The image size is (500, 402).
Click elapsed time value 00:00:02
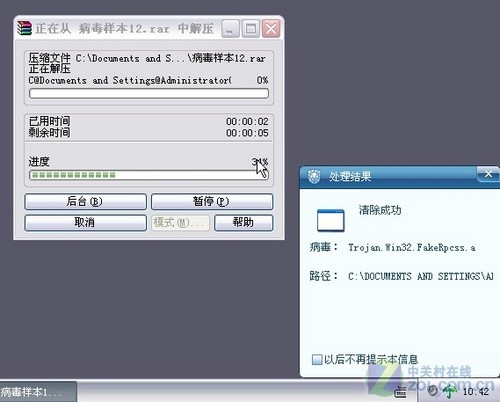coord(247,121)
